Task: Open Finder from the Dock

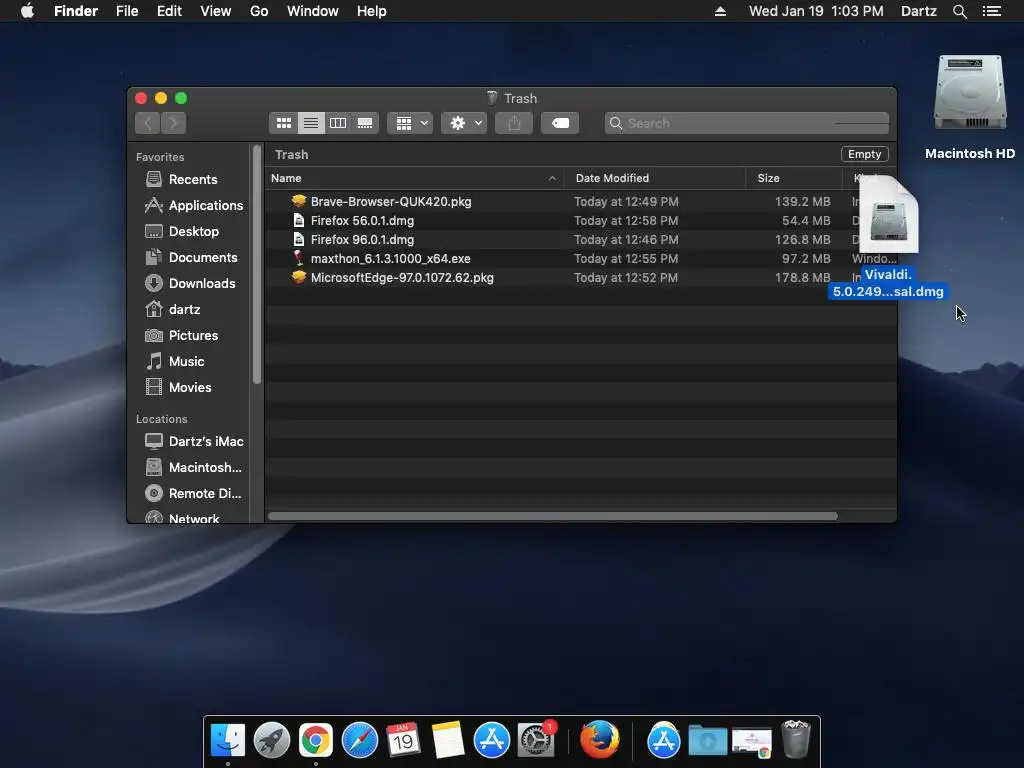Action: tap(227, 741)
